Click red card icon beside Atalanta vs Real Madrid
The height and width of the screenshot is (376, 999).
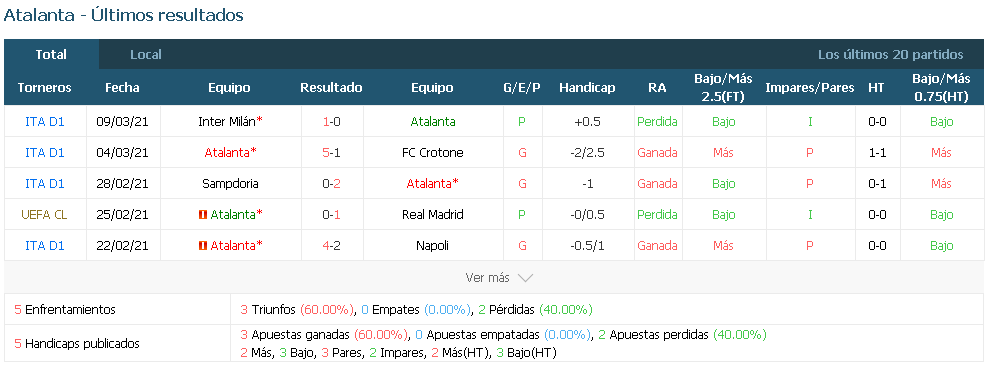click(x=203, y=215)
